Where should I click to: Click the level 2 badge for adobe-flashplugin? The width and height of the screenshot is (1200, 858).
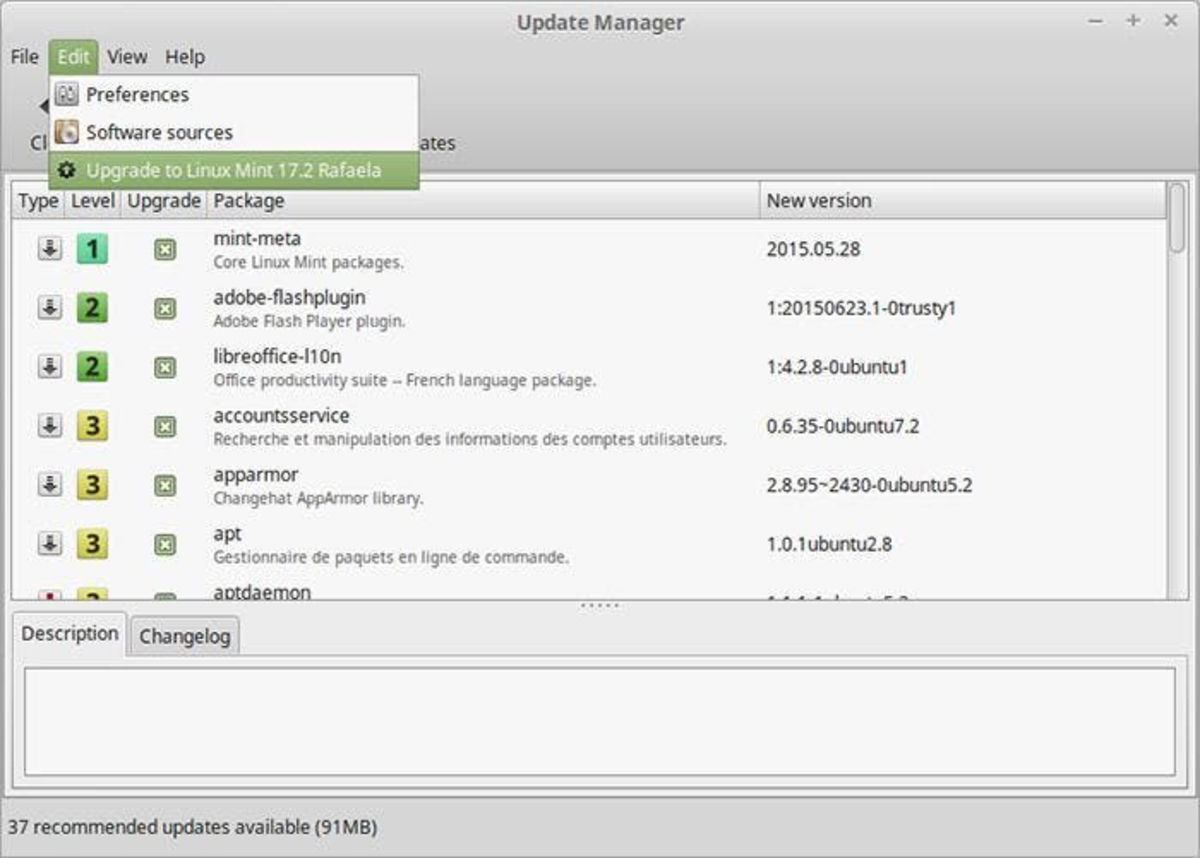point(92,307)
